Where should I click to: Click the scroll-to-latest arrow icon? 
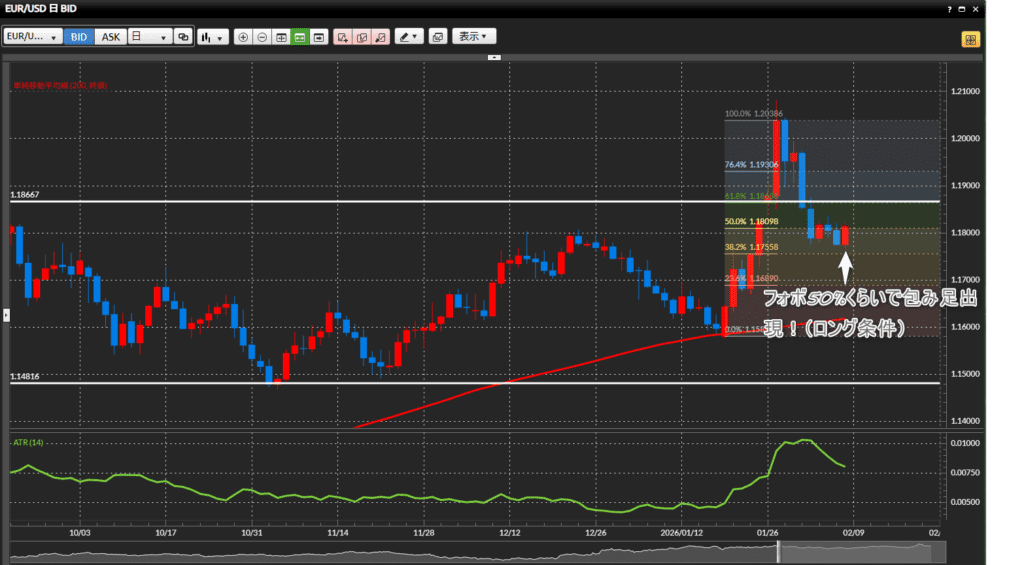pos(318,37)
